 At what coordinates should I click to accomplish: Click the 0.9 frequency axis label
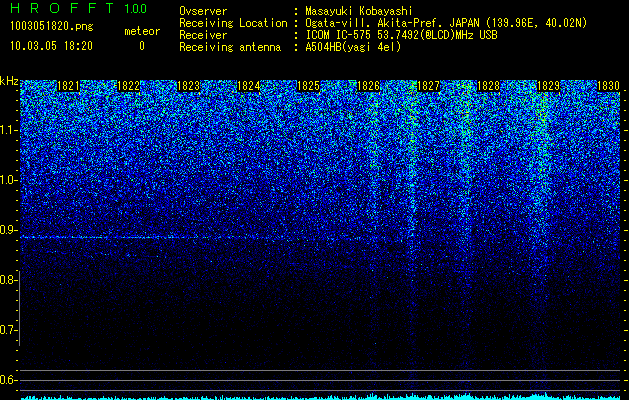point(8,230)
